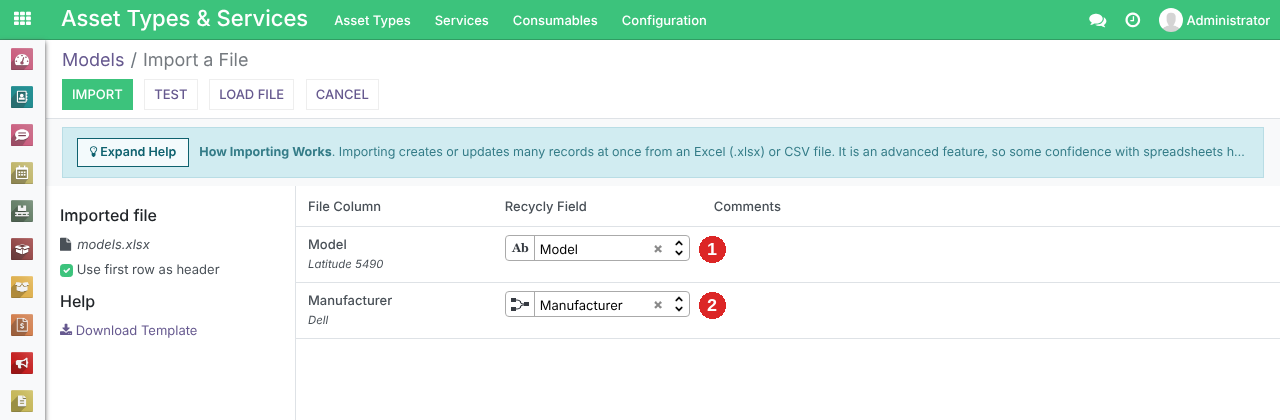
Task: Click the 'Comments' column header
Action: 747,207
